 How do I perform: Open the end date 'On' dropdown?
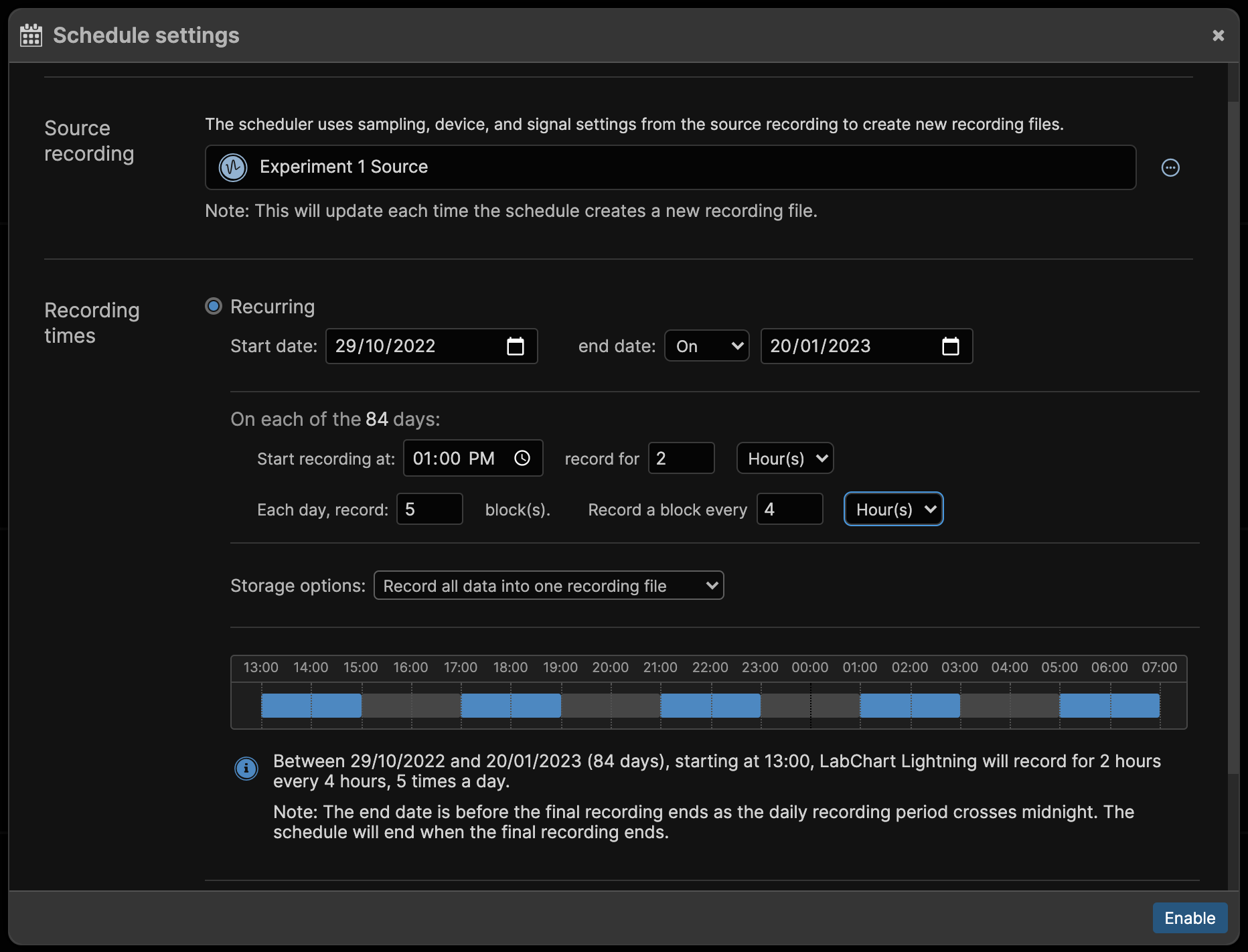point(707,346)
